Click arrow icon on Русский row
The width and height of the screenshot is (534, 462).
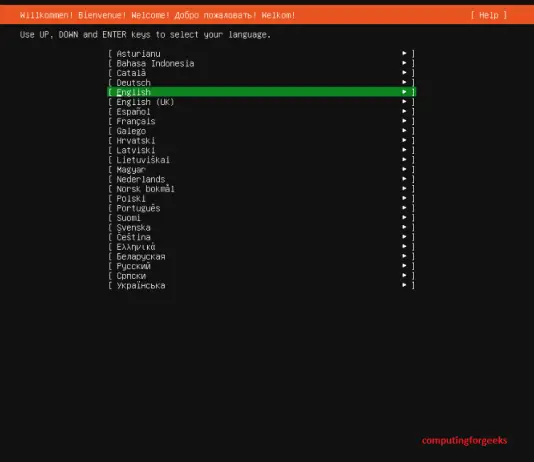pyautogui.click(x=404, y=266)
